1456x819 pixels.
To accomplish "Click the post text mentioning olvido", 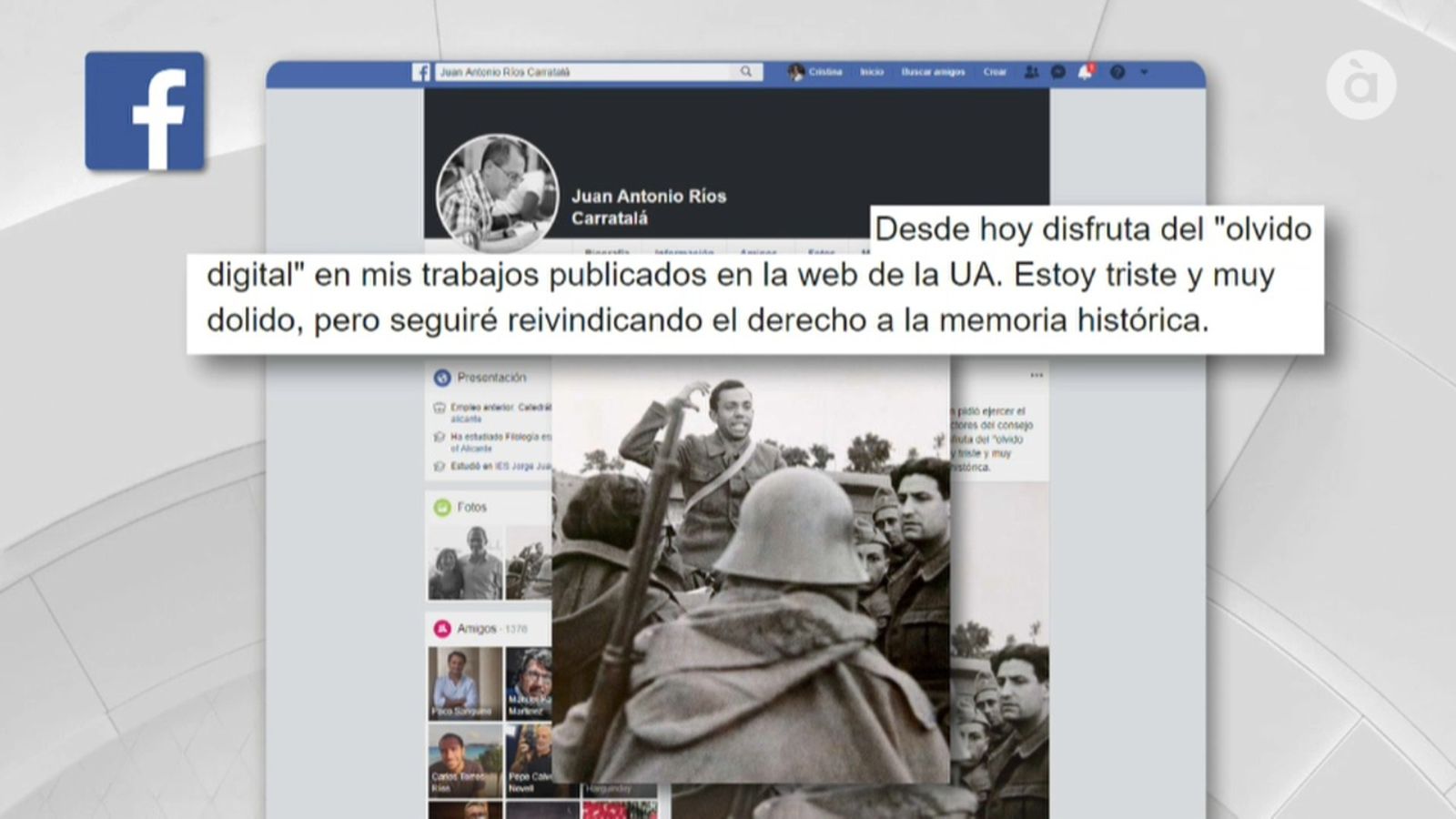I will pos(991,440).
